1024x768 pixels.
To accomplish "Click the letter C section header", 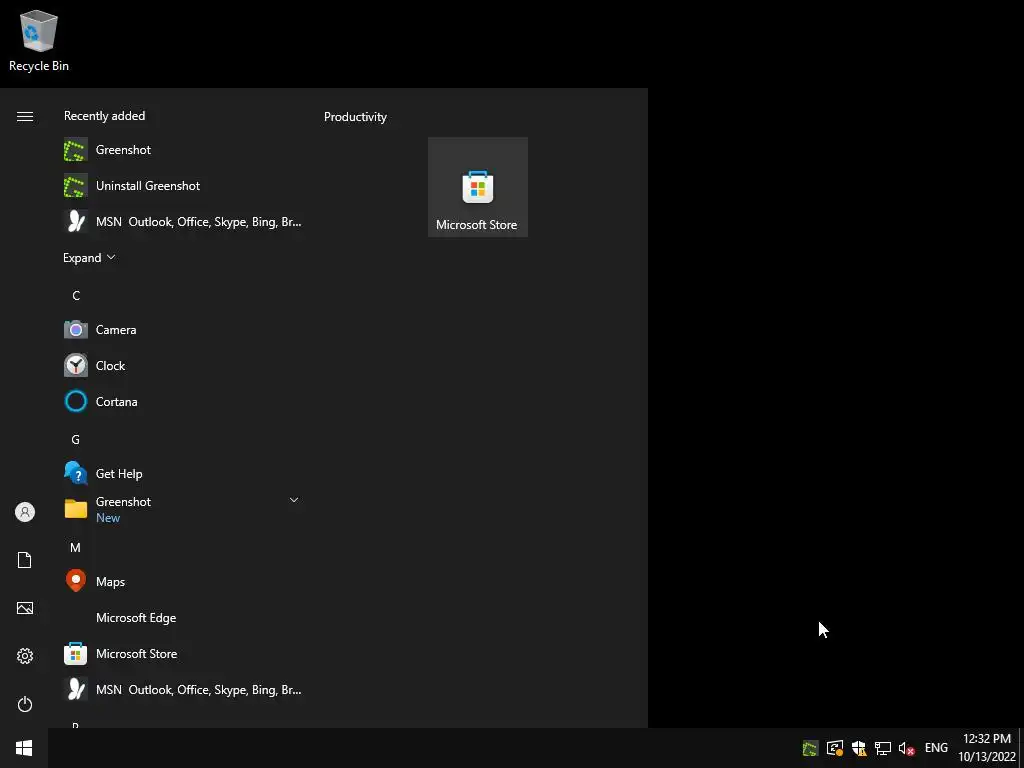I will [76, 296].
